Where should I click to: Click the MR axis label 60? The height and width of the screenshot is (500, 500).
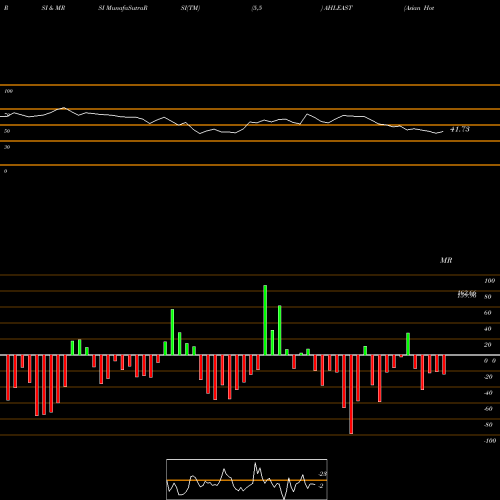tap(488, 313)
